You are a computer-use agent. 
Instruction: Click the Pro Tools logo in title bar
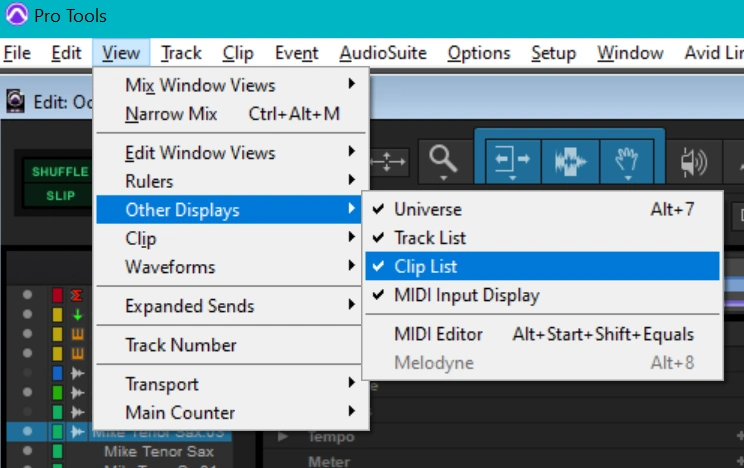tap(17, 16)
